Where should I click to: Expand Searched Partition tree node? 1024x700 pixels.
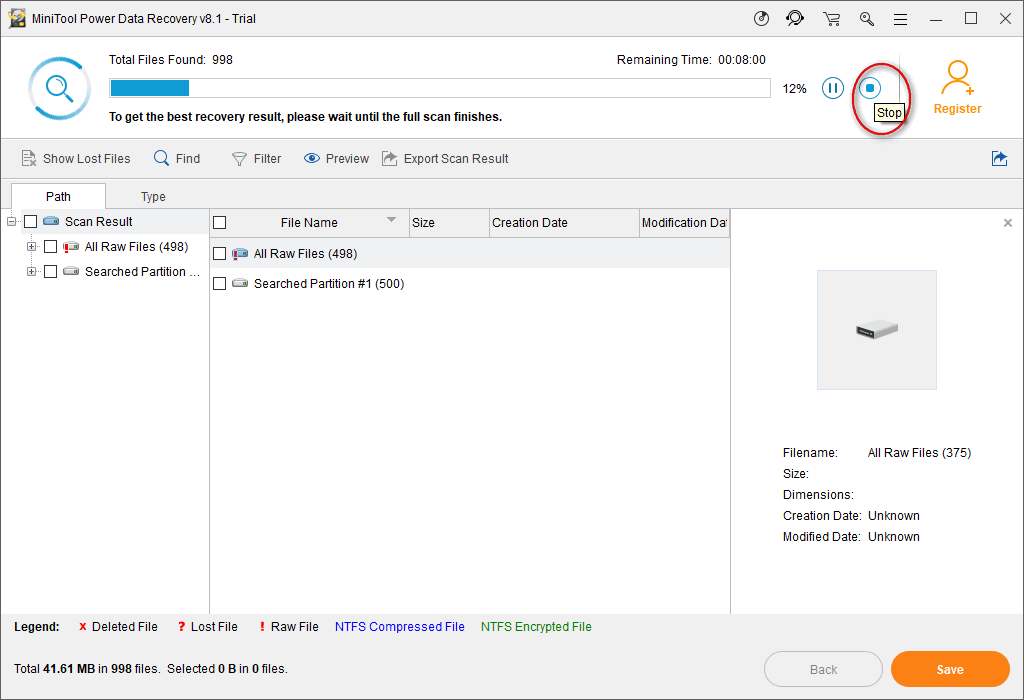(x=32, y=272)
